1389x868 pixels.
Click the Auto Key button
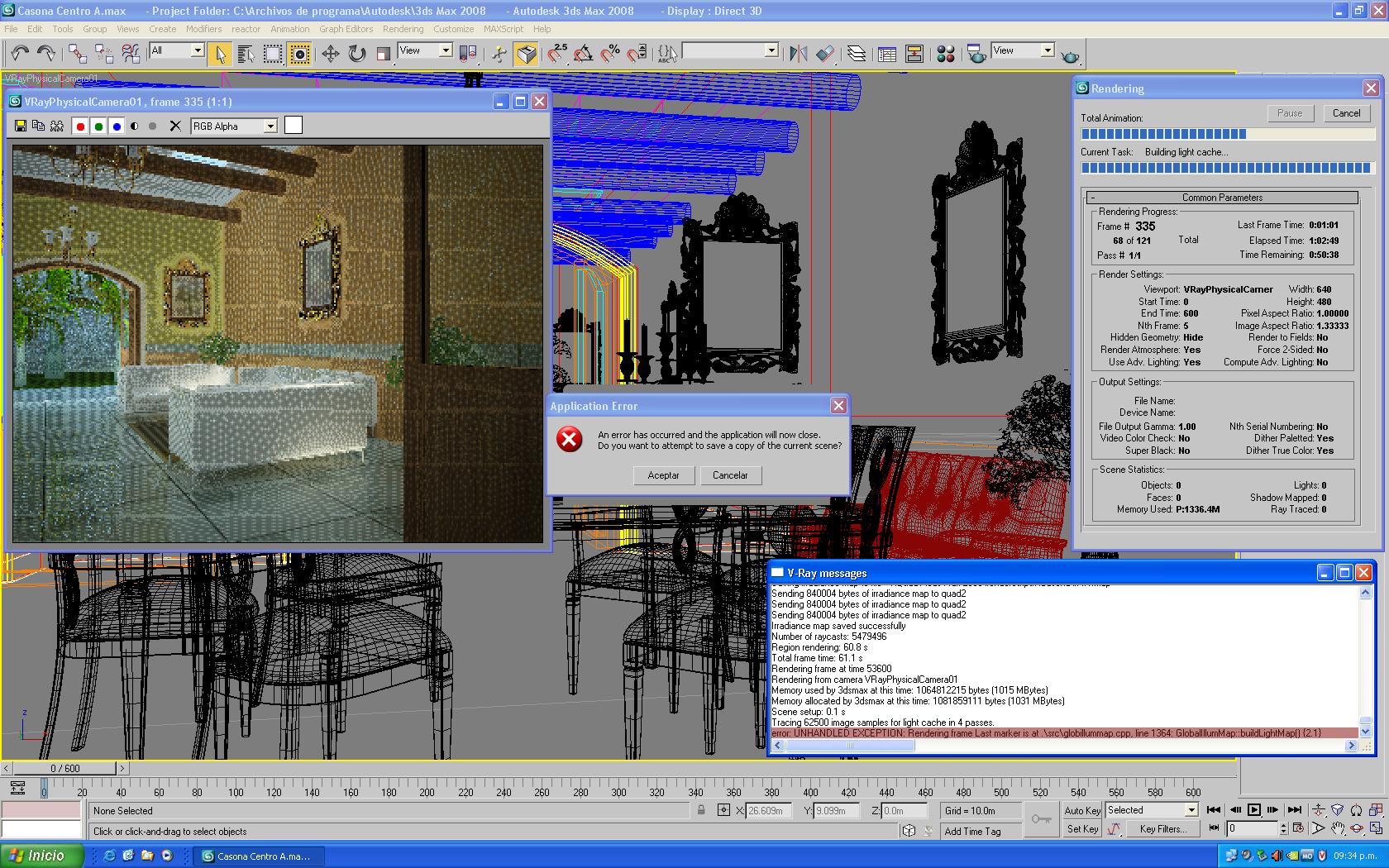click(1082, 811)
